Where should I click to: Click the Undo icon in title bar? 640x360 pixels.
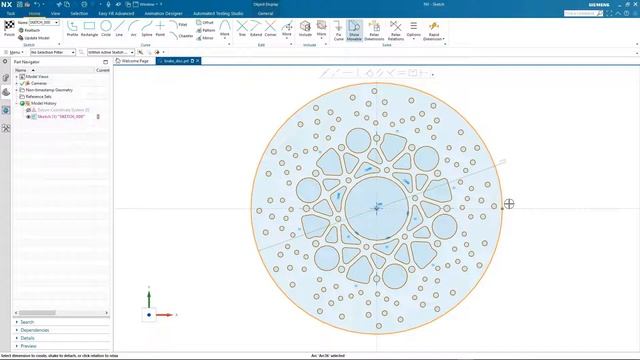tap(37, 4)
